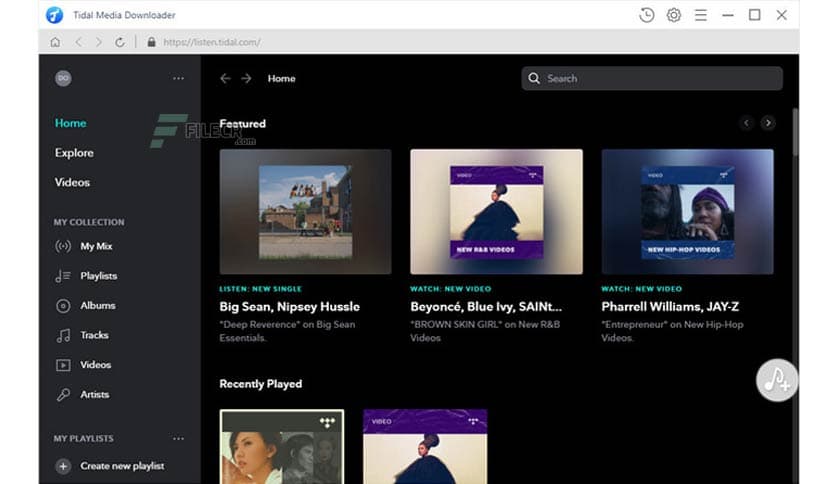Image resolution: width=836 pixels, height=484 pixels.
Task: Open the user profile avatar
Action: coord(63,78)
